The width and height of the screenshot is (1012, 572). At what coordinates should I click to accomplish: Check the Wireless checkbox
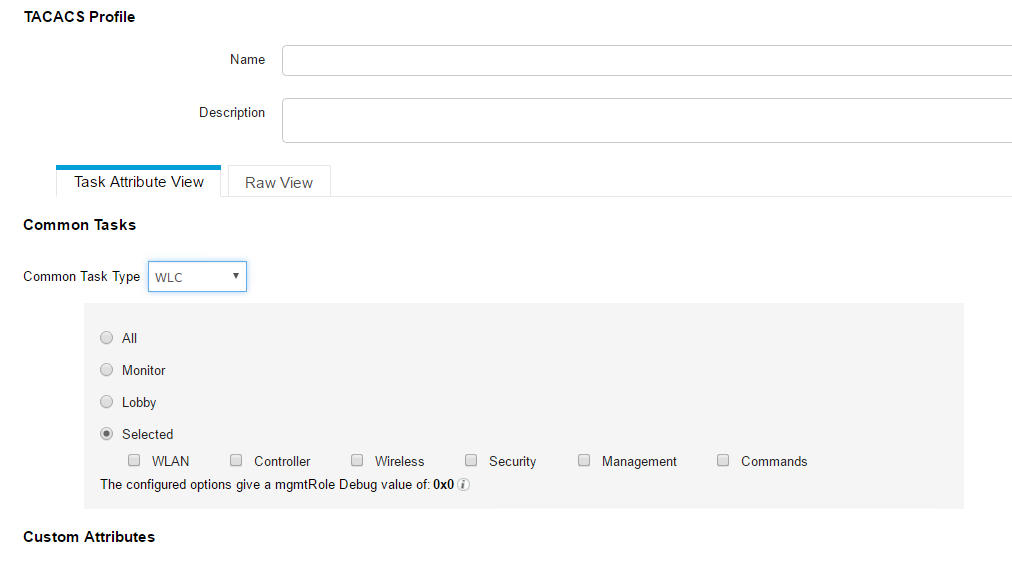tap(357, 460)
